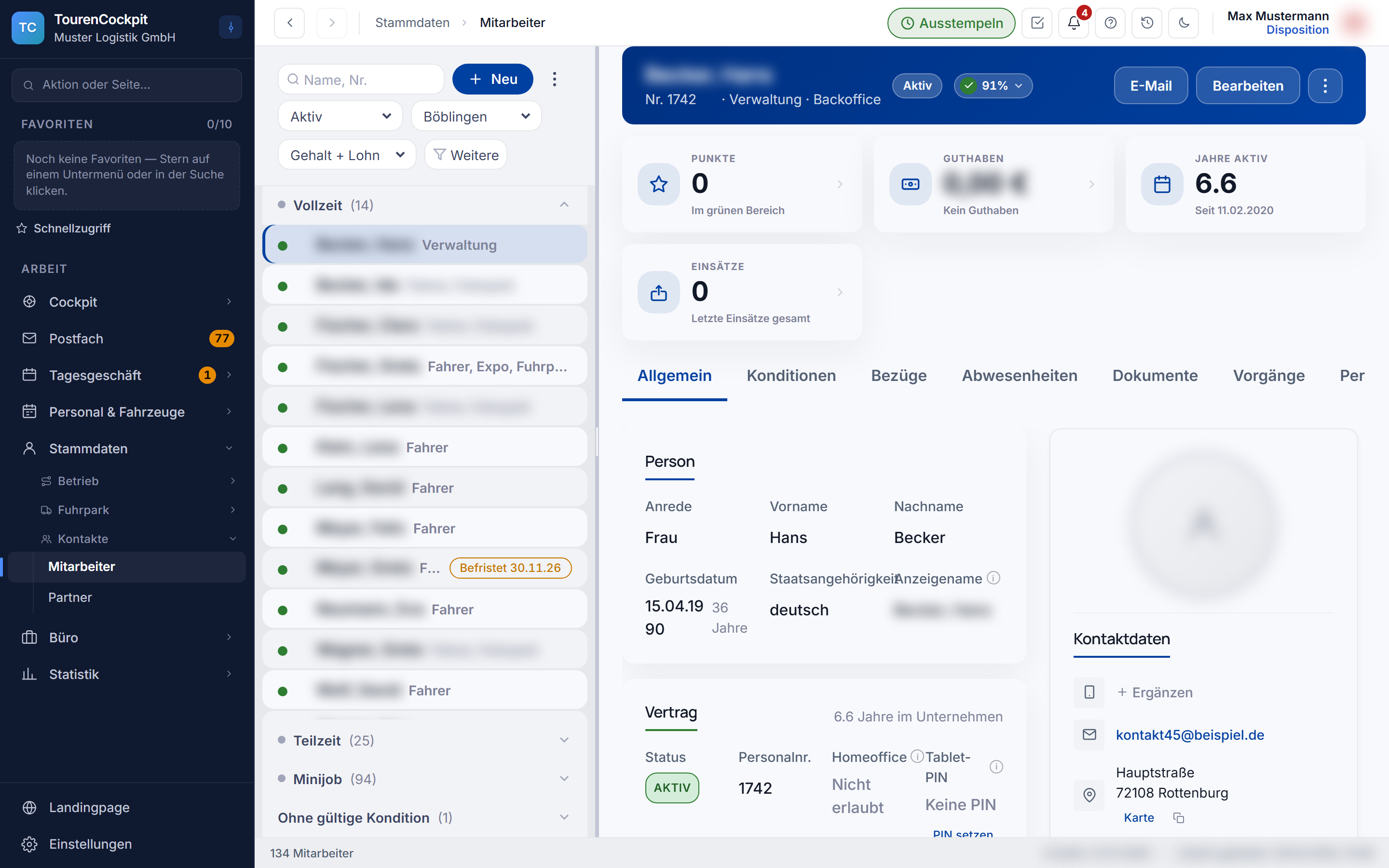Open the 91% completeness dropdown

(993, 85)
